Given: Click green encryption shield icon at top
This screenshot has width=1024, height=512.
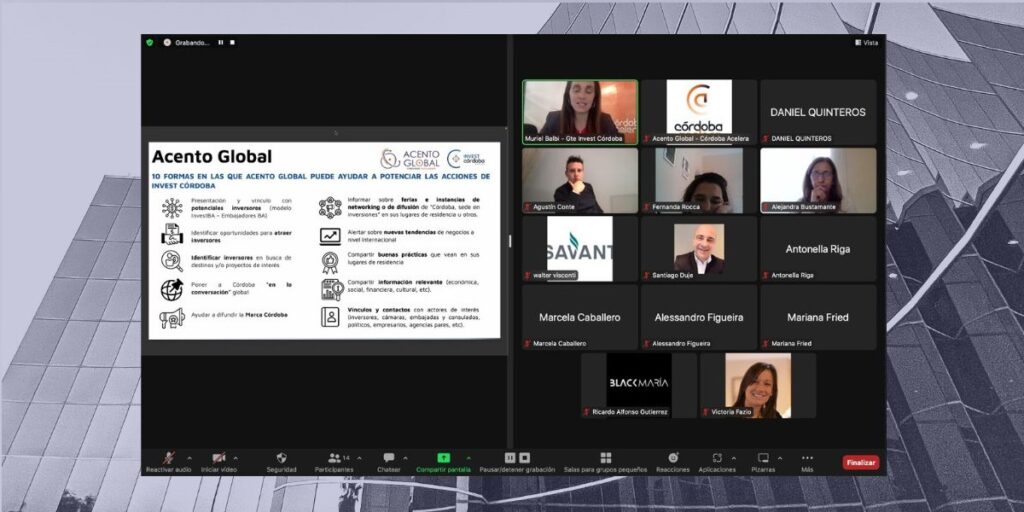Looking at the screenshot, I should pyautogui.click(x=150, y=42).
